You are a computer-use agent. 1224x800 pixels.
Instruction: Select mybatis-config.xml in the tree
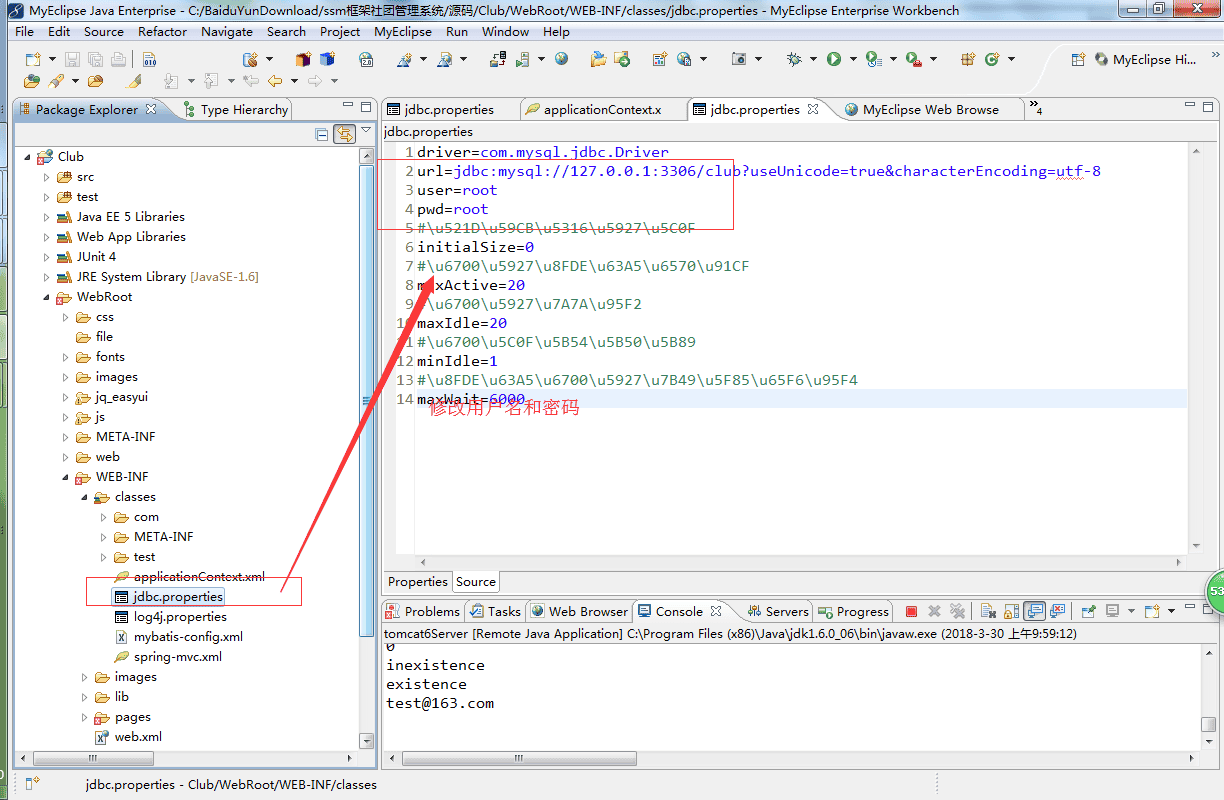[188, 637]
